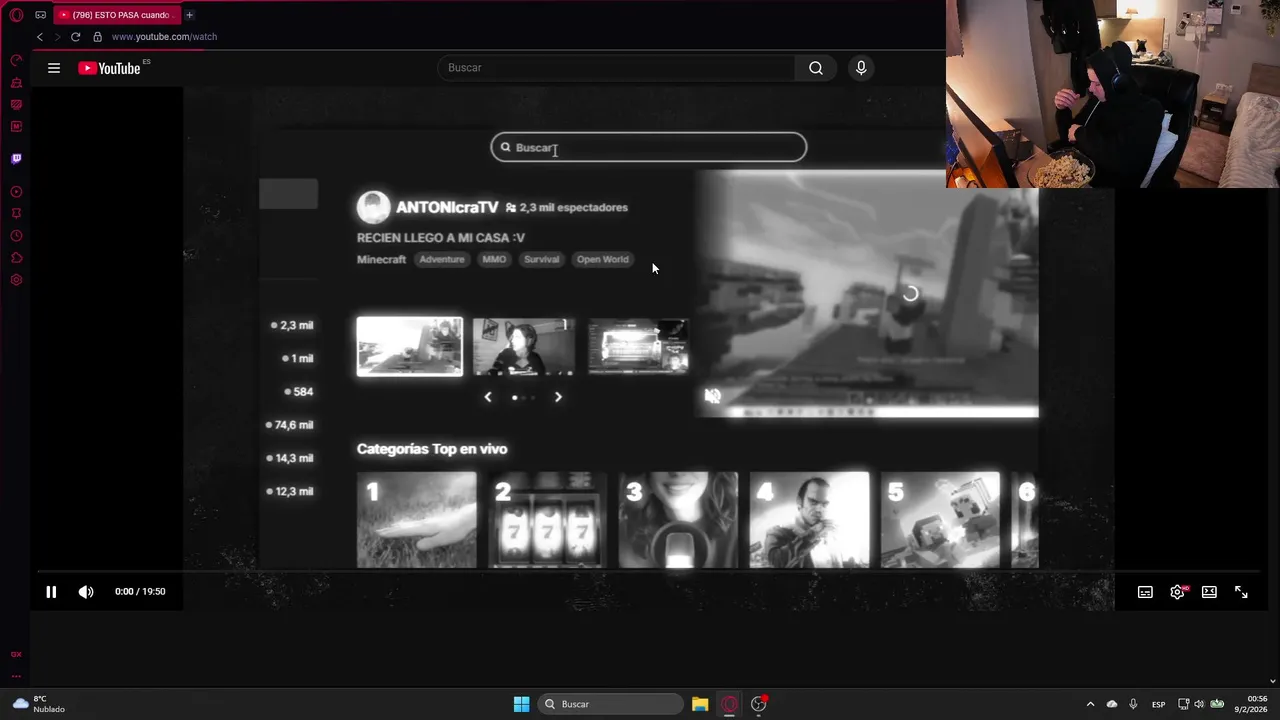This screenshot has height=720, width=1280.
Task: Open browser Settings gear in sidebar
Action: pos(16,280)
